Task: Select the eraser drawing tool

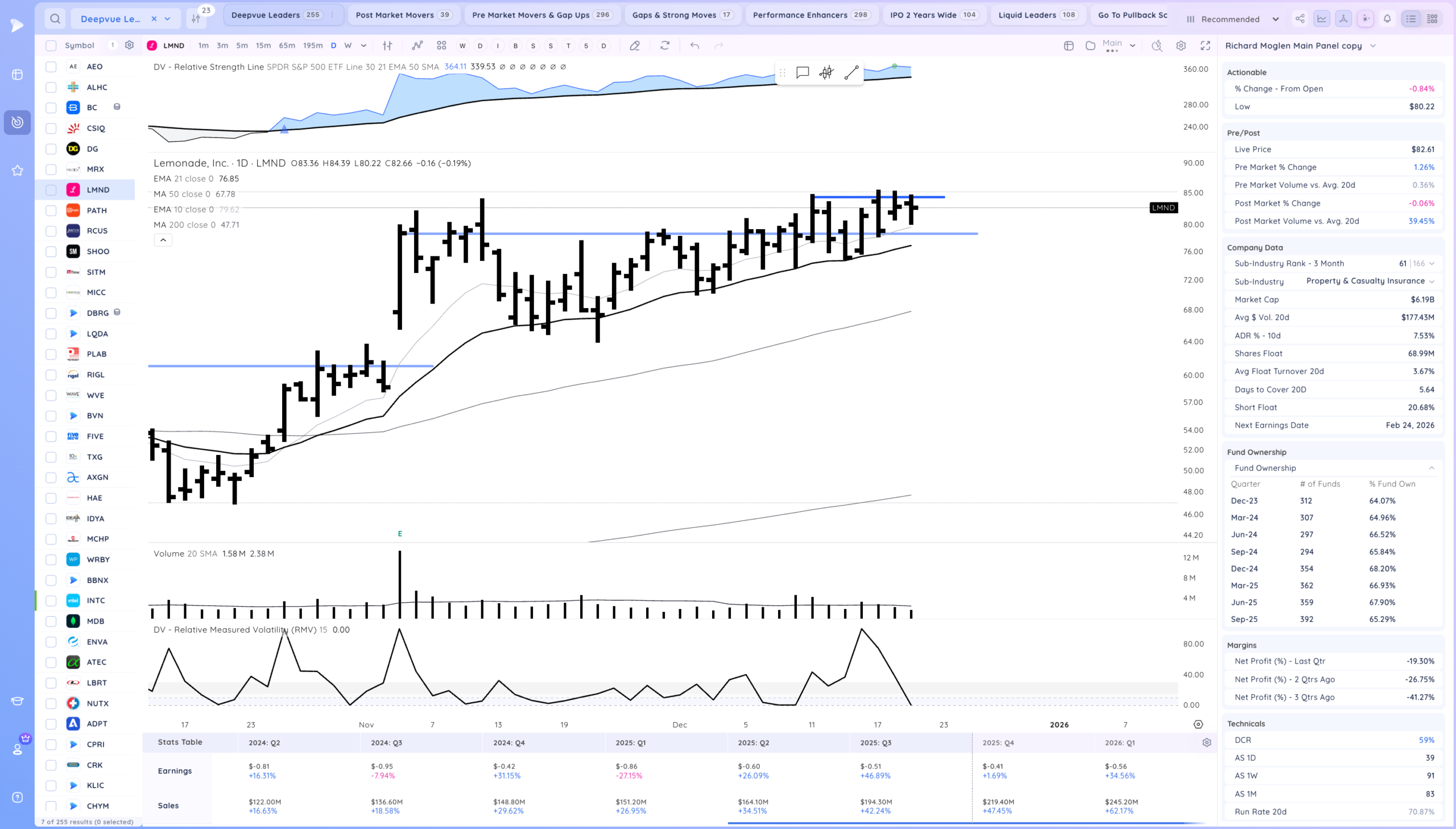Action: coord(634,45)
